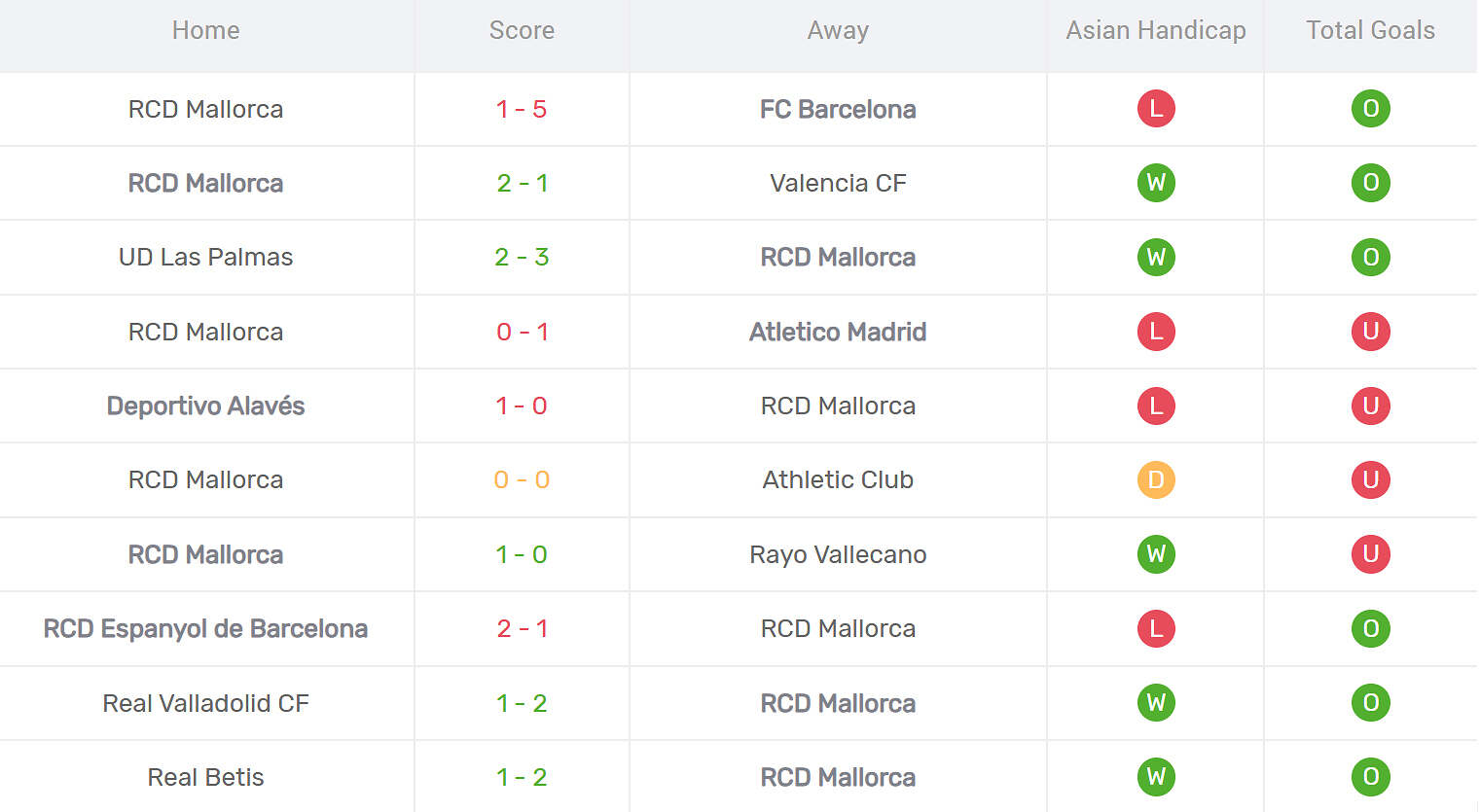Click the 2 - 3 Las Palmas score

click(x=522, y=257)
